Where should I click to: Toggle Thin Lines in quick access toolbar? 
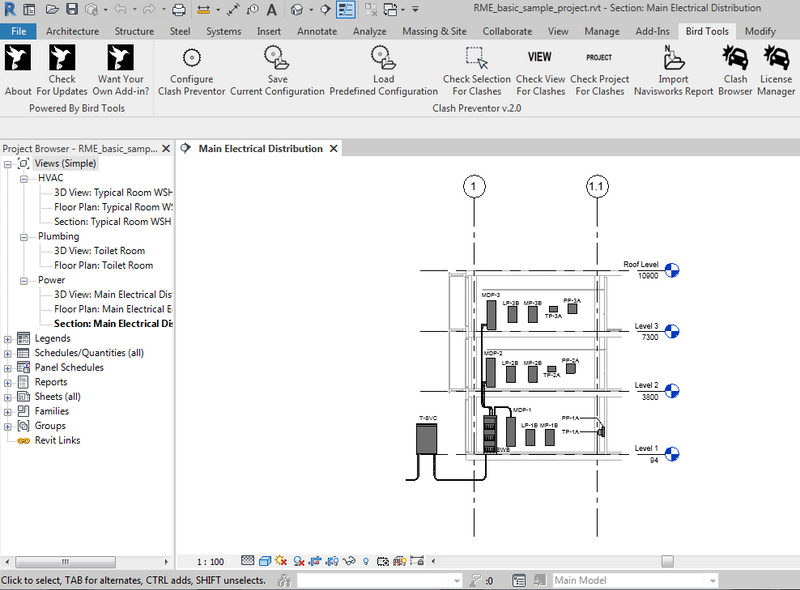click(345, 10)
